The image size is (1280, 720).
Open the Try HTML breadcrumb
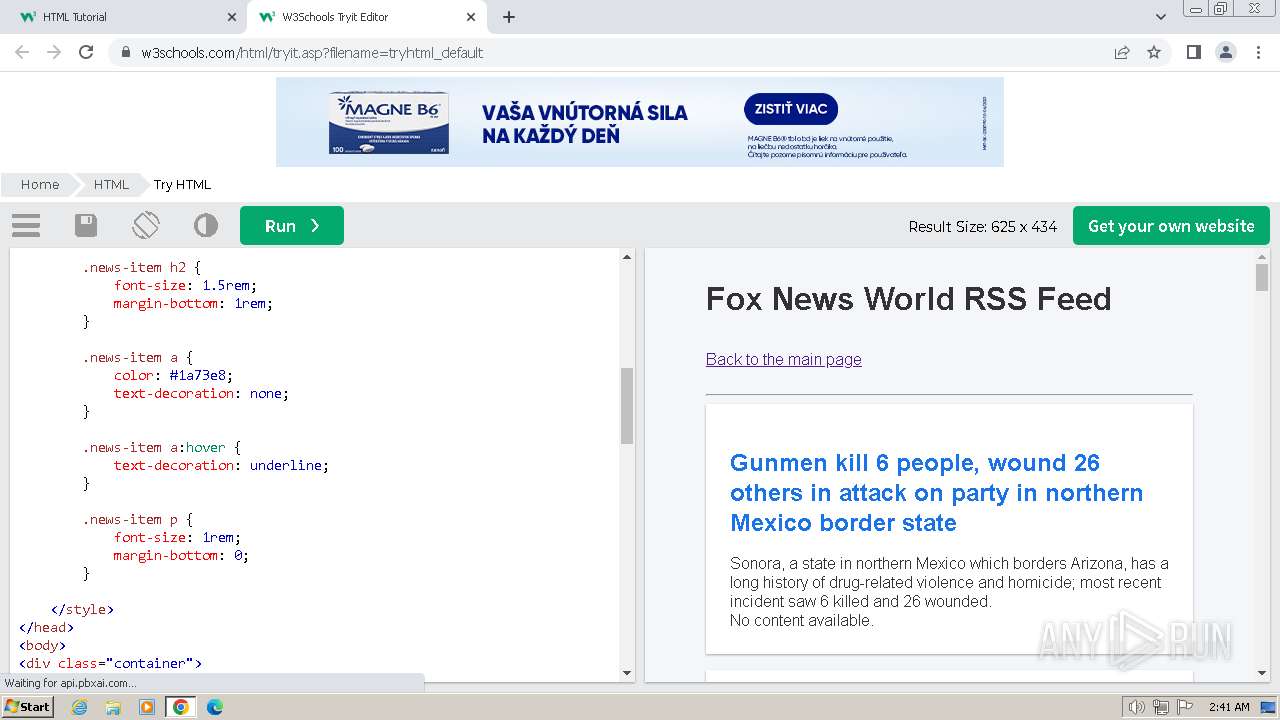pos(182,184)
